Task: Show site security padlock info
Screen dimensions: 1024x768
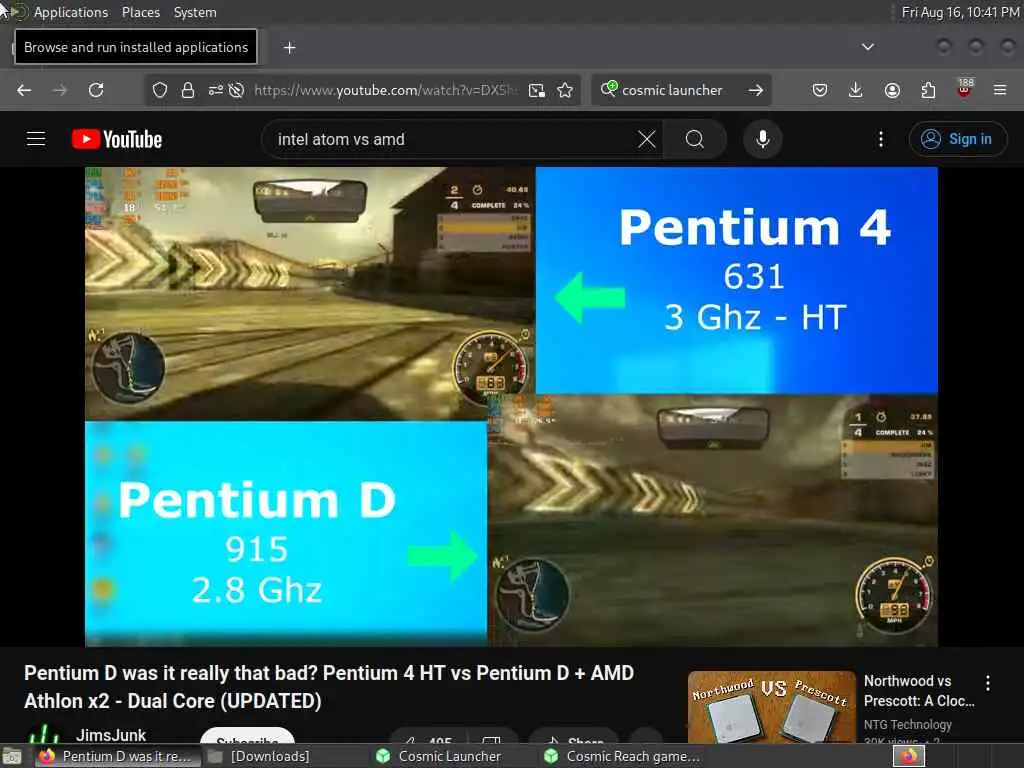Action: tap(188, 90)
